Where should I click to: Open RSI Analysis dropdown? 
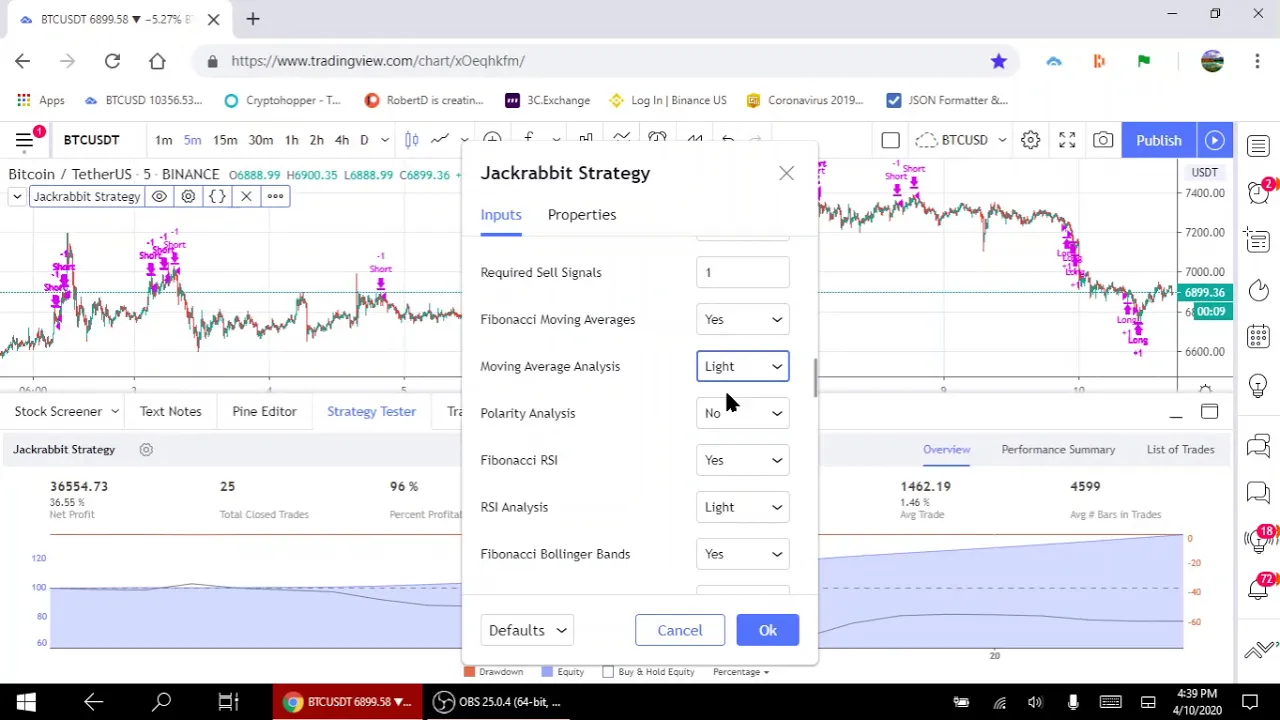(743, 507)
